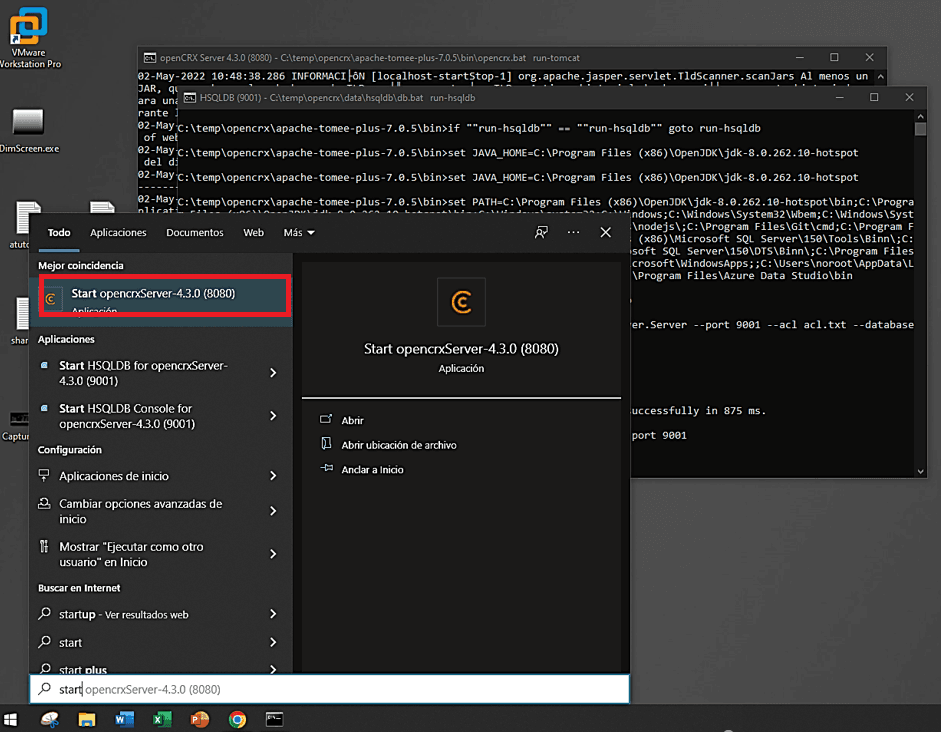Open Excel from the taskbar
Screen dimensions: 941x732
(162, 719)
